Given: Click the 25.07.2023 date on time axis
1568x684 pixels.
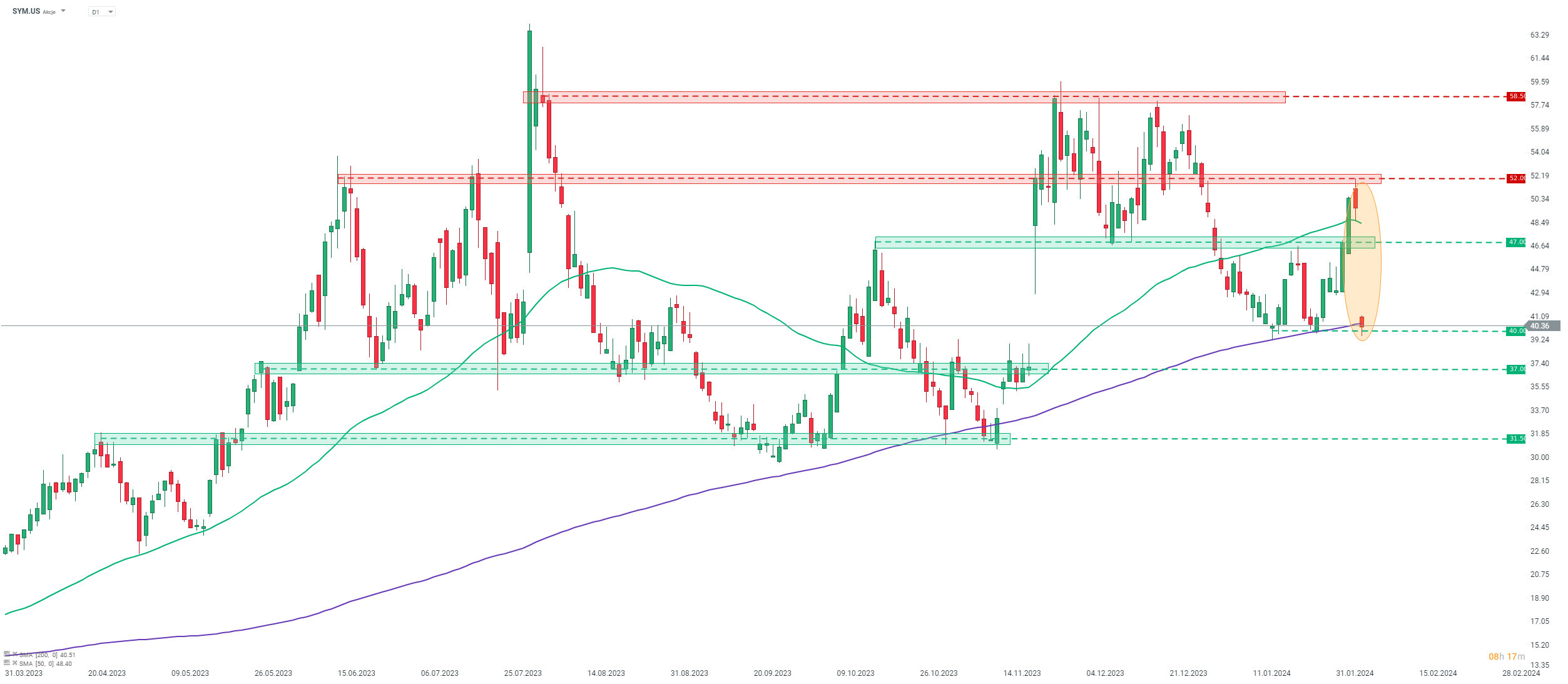Looking at the screenshot, I should (522, 673).
